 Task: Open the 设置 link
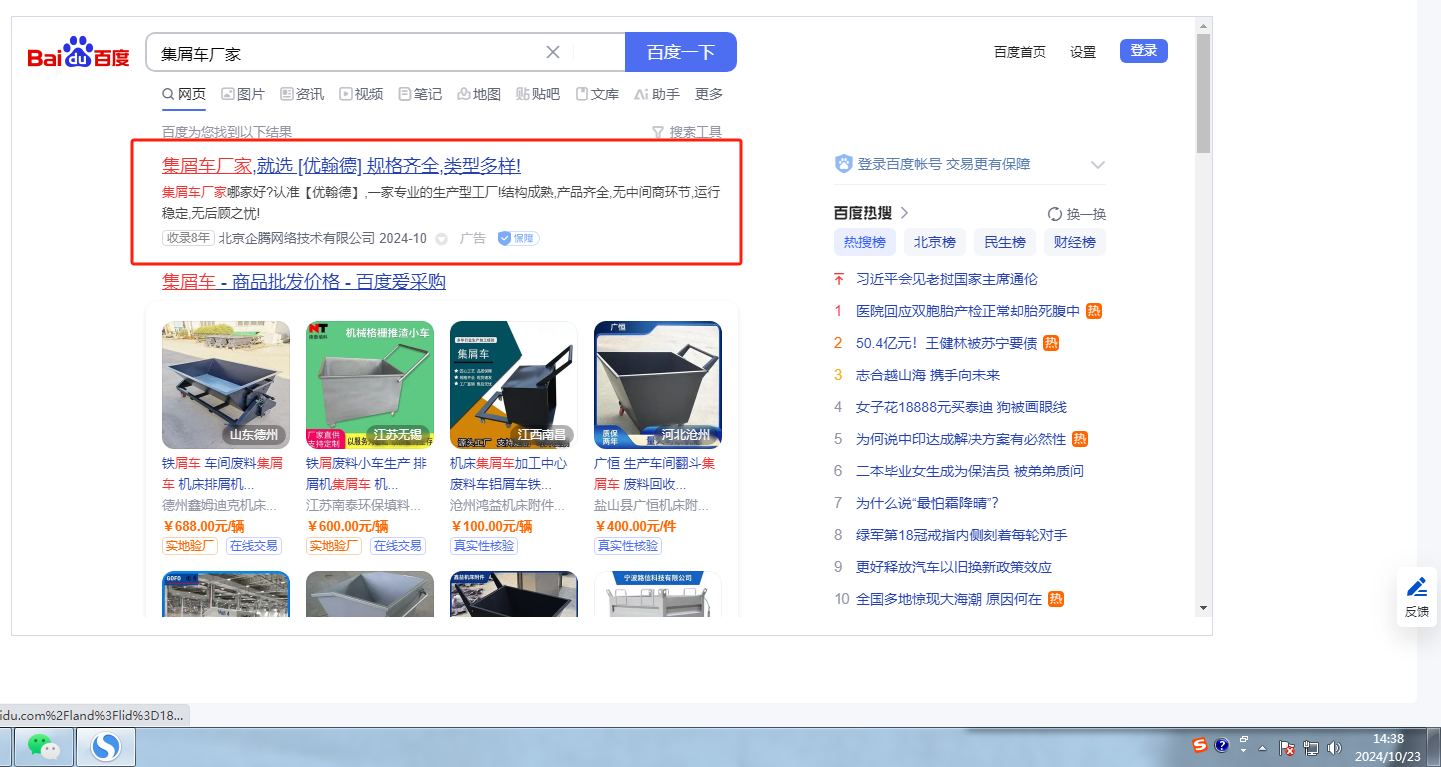point(1083,52)
